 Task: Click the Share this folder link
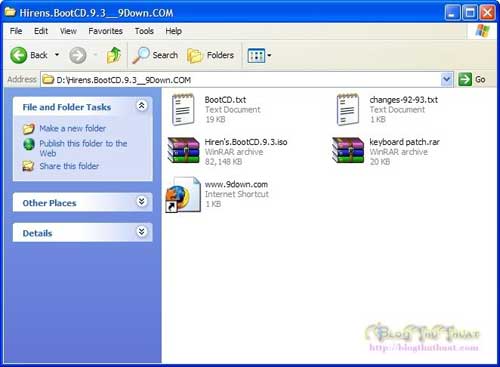(69, 166)
